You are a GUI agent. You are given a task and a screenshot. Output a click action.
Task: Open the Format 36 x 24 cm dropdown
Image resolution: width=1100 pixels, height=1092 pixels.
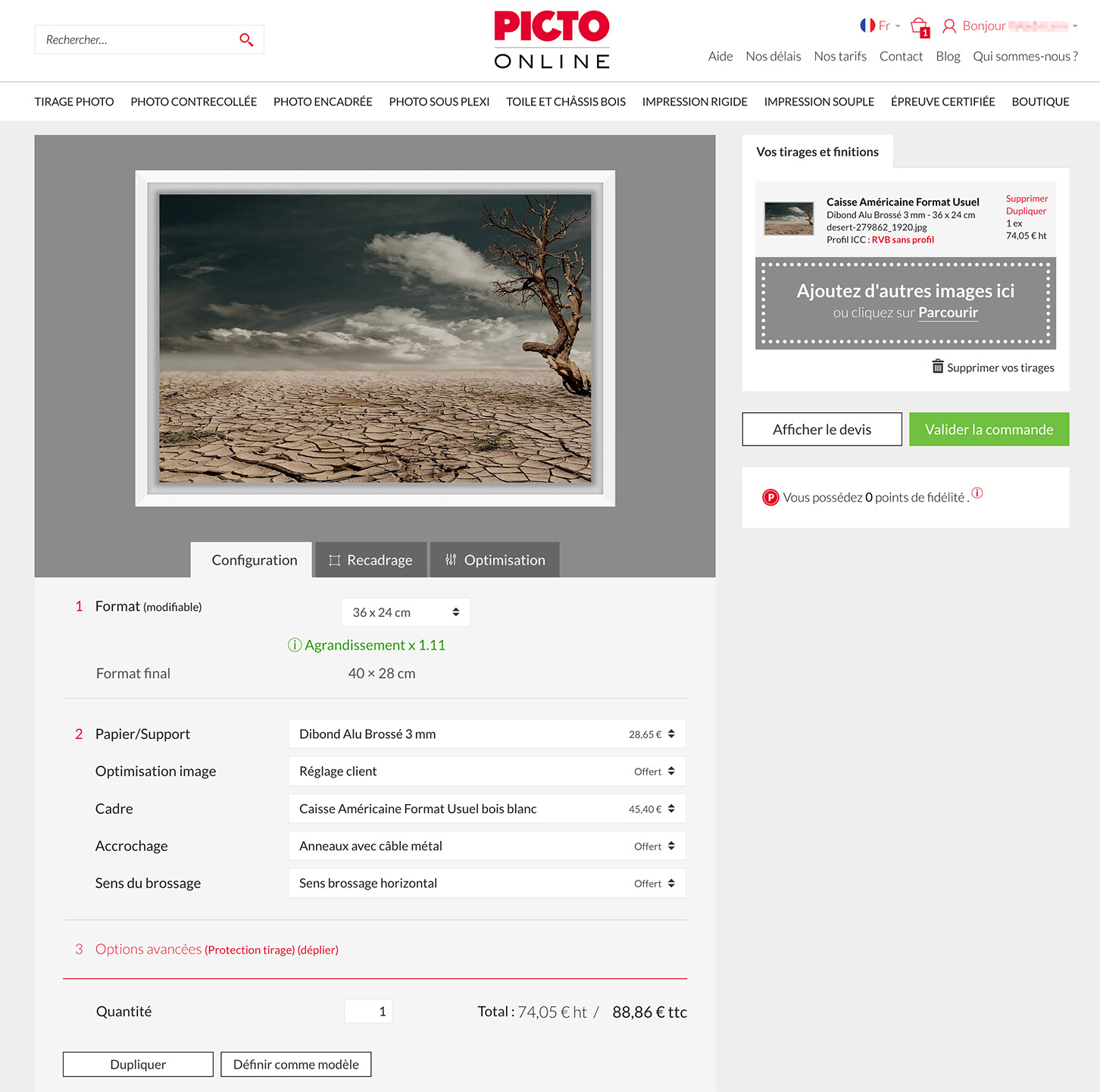405,612
